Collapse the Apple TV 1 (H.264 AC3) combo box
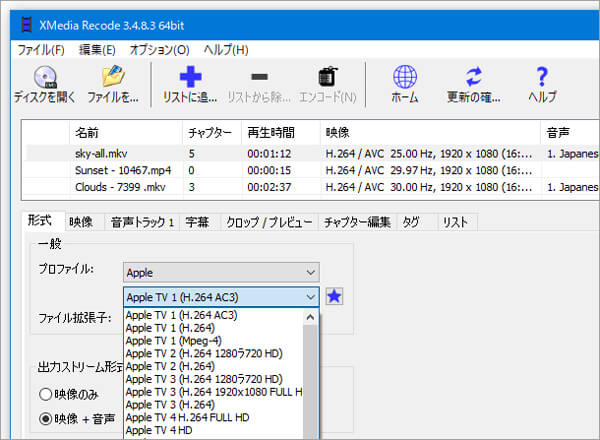This screenshot has width=600, height=440. (x=221, y=297)
